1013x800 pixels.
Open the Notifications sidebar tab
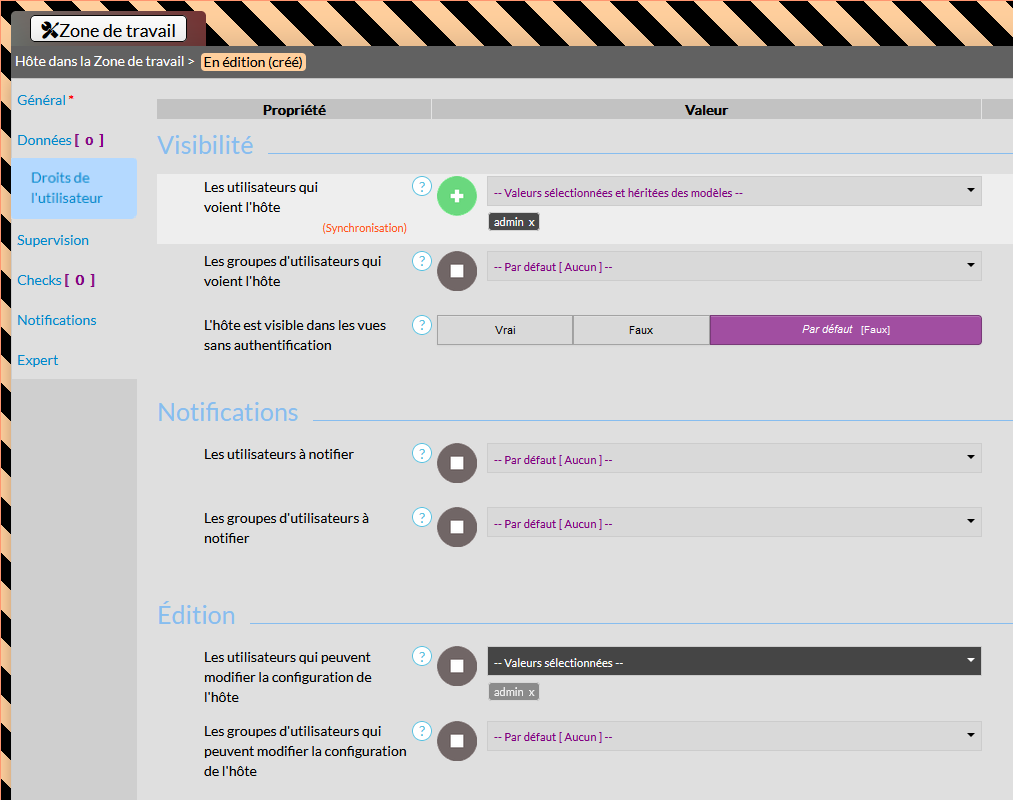click(57, 320)
